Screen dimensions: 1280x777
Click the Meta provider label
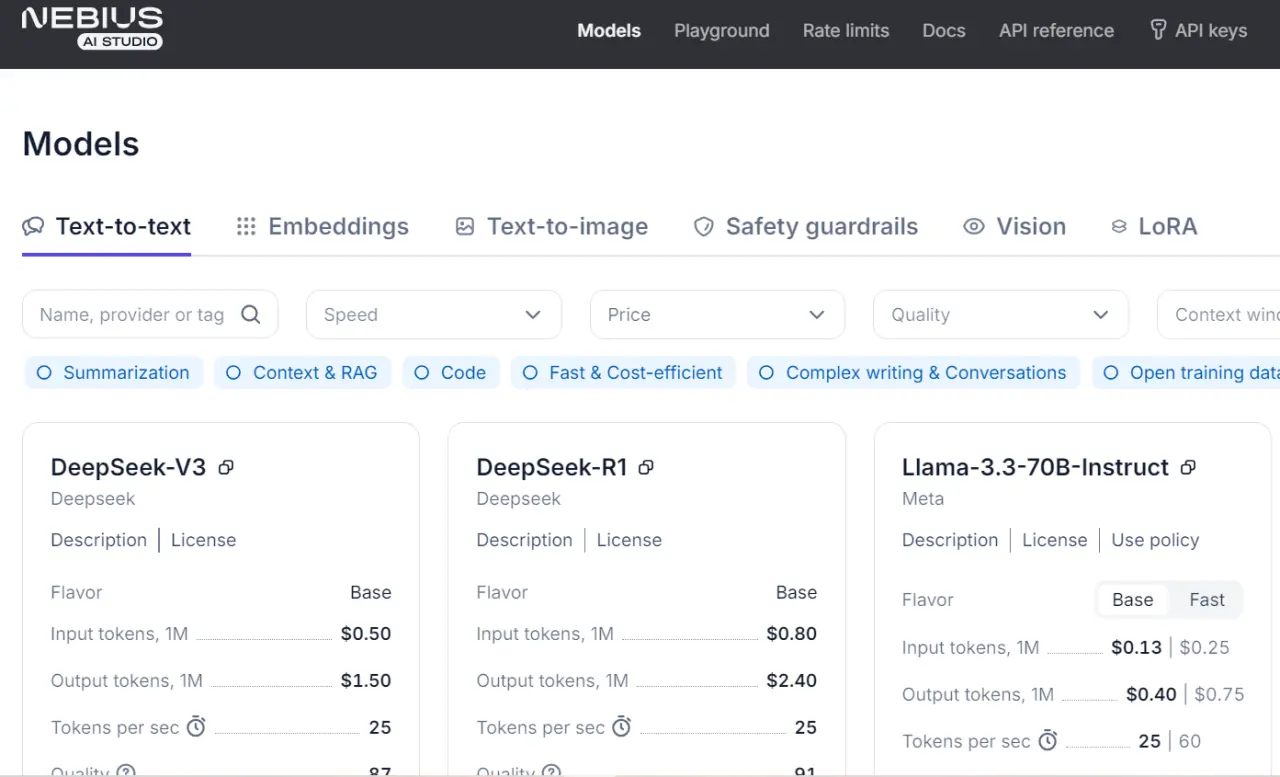click(923, 499)
